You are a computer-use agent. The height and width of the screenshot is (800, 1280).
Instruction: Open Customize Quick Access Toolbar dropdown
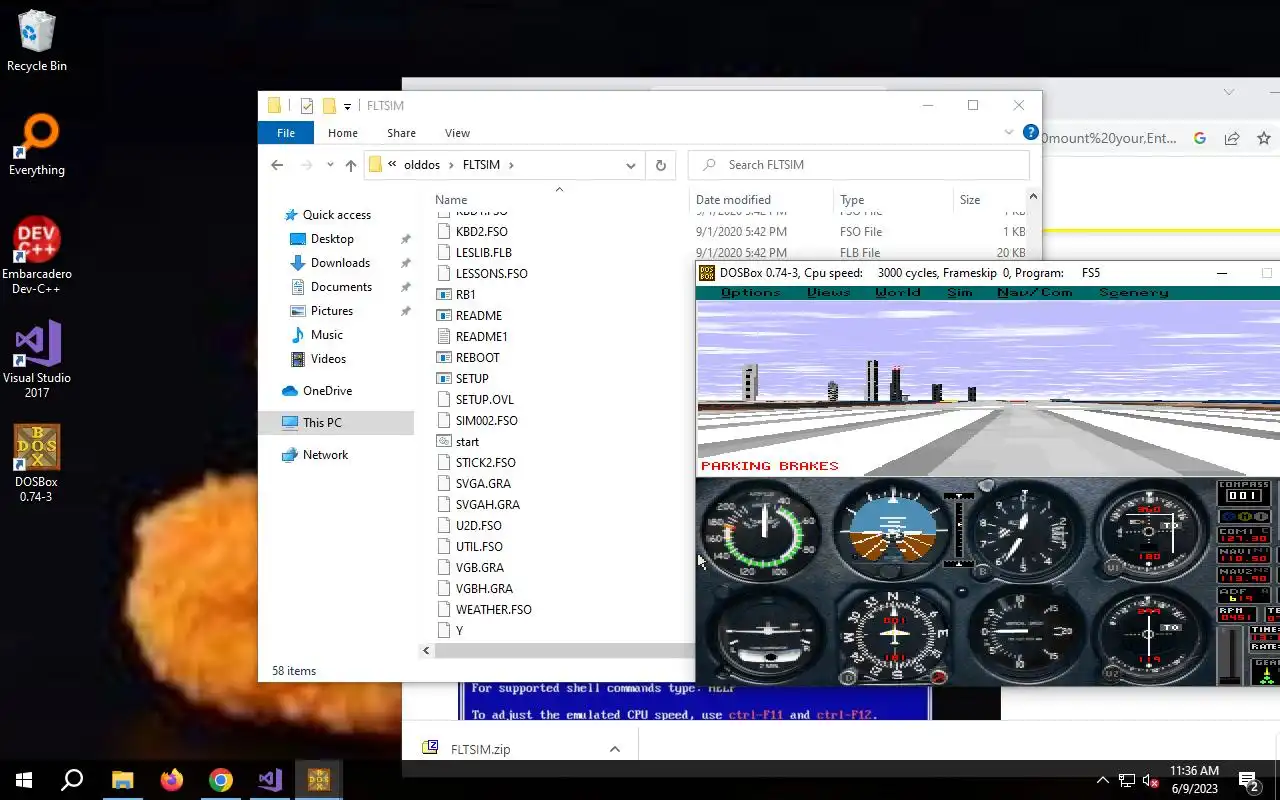(x=347, y=106)
